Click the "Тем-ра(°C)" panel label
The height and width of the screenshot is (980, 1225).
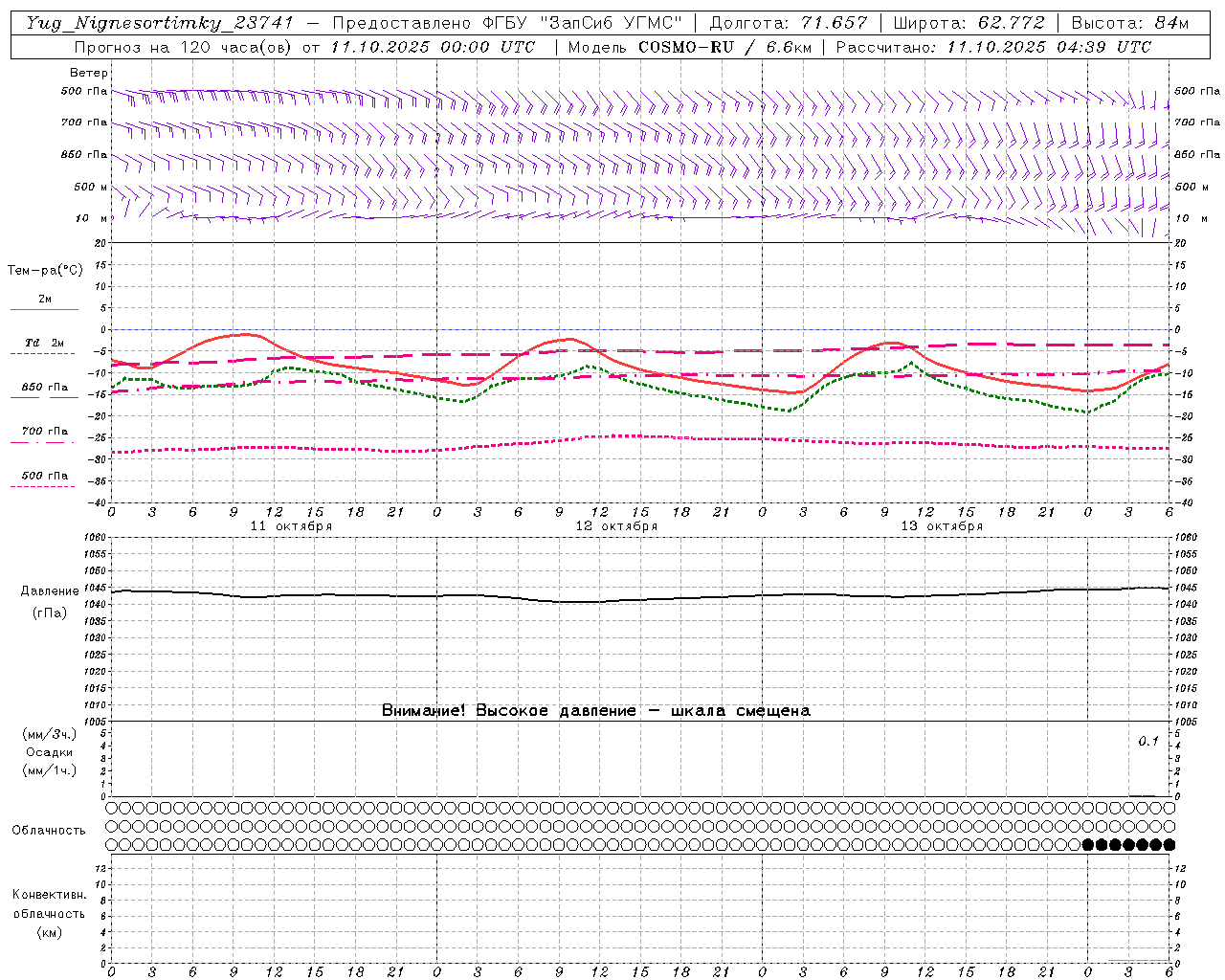[45, 271]
